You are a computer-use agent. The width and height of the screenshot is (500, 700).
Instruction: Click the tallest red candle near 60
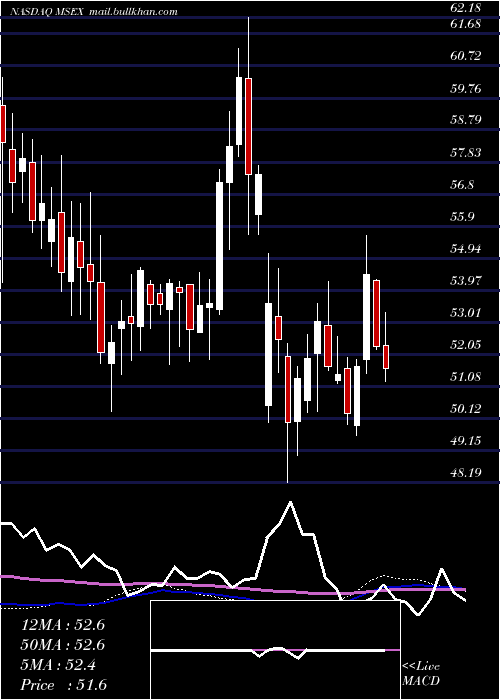(x=248, y=126)
